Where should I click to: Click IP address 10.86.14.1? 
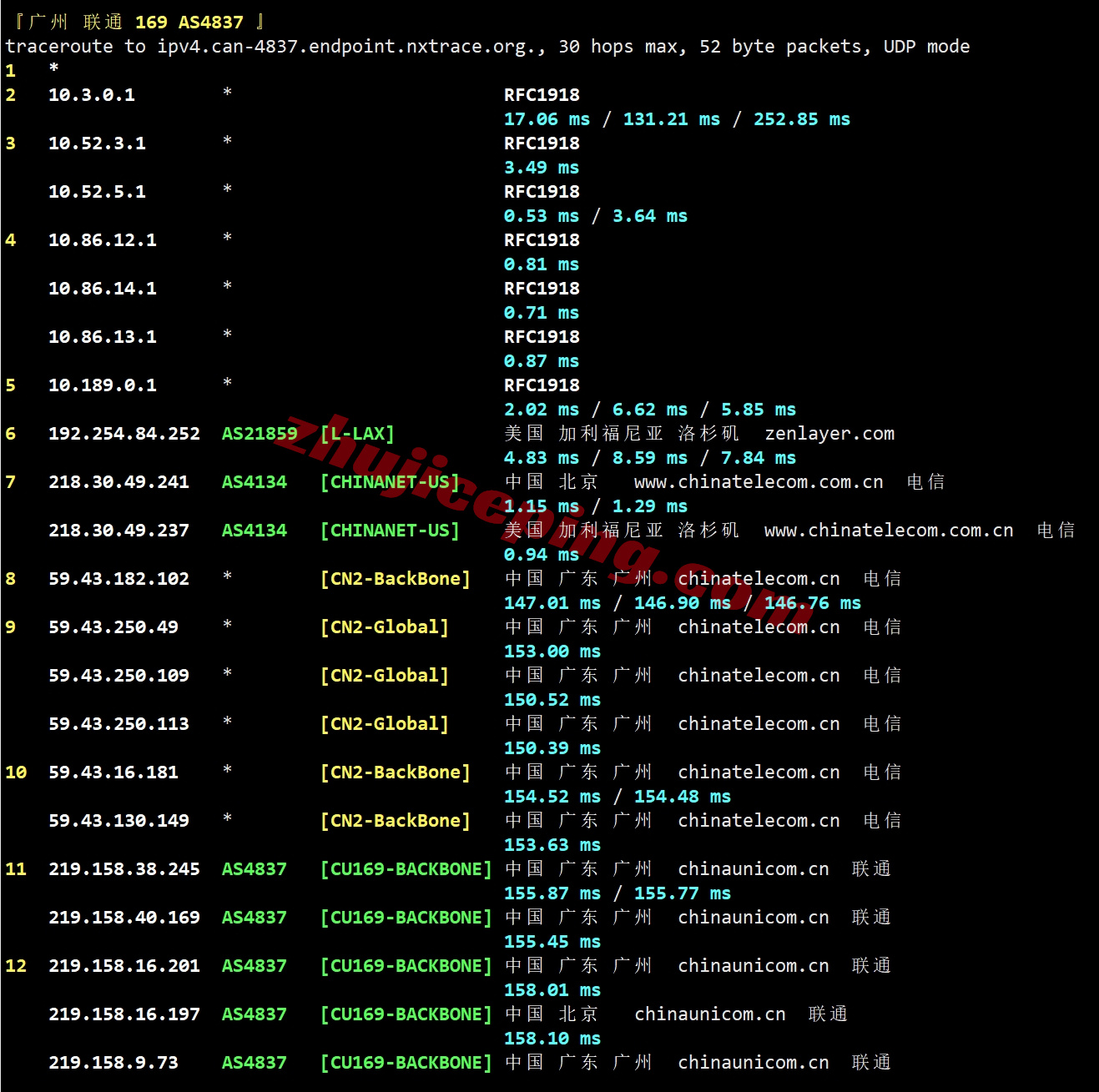[x=103, y=289]
